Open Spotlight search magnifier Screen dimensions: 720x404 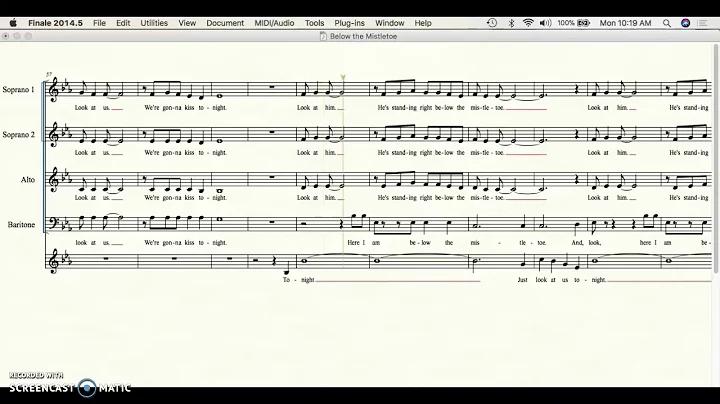(x=667, y=23)
